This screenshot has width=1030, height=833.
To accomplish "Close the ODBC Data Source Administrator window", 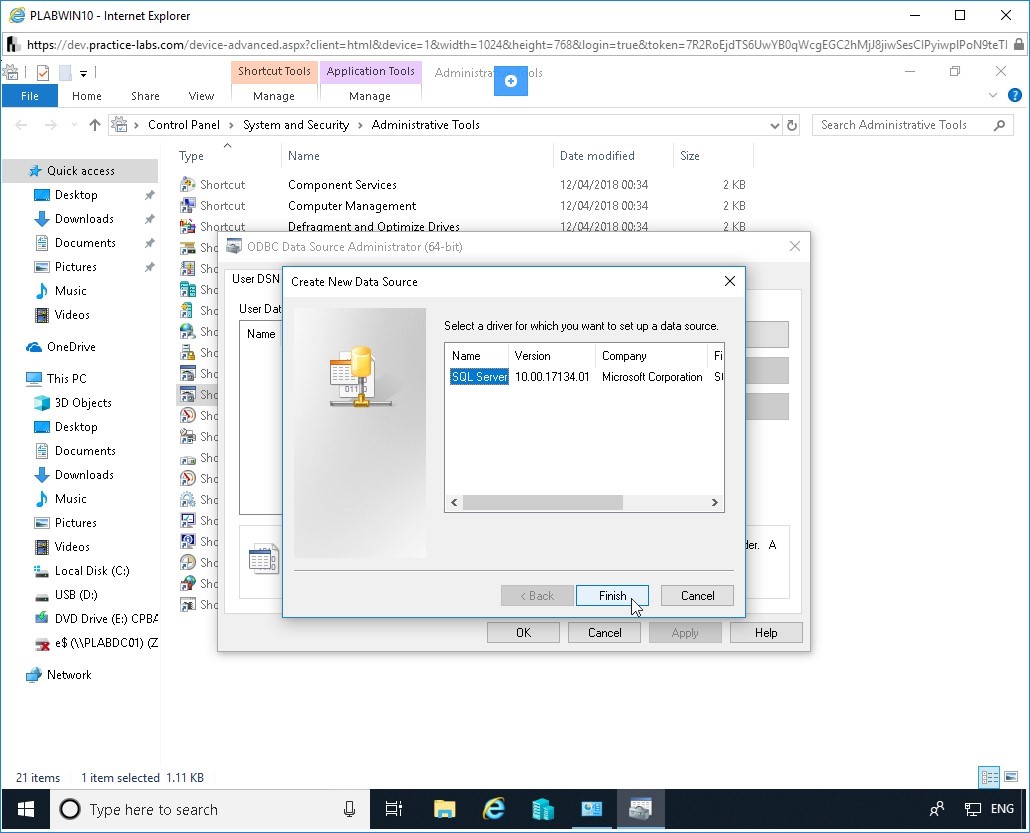I will tap(795, 246).
